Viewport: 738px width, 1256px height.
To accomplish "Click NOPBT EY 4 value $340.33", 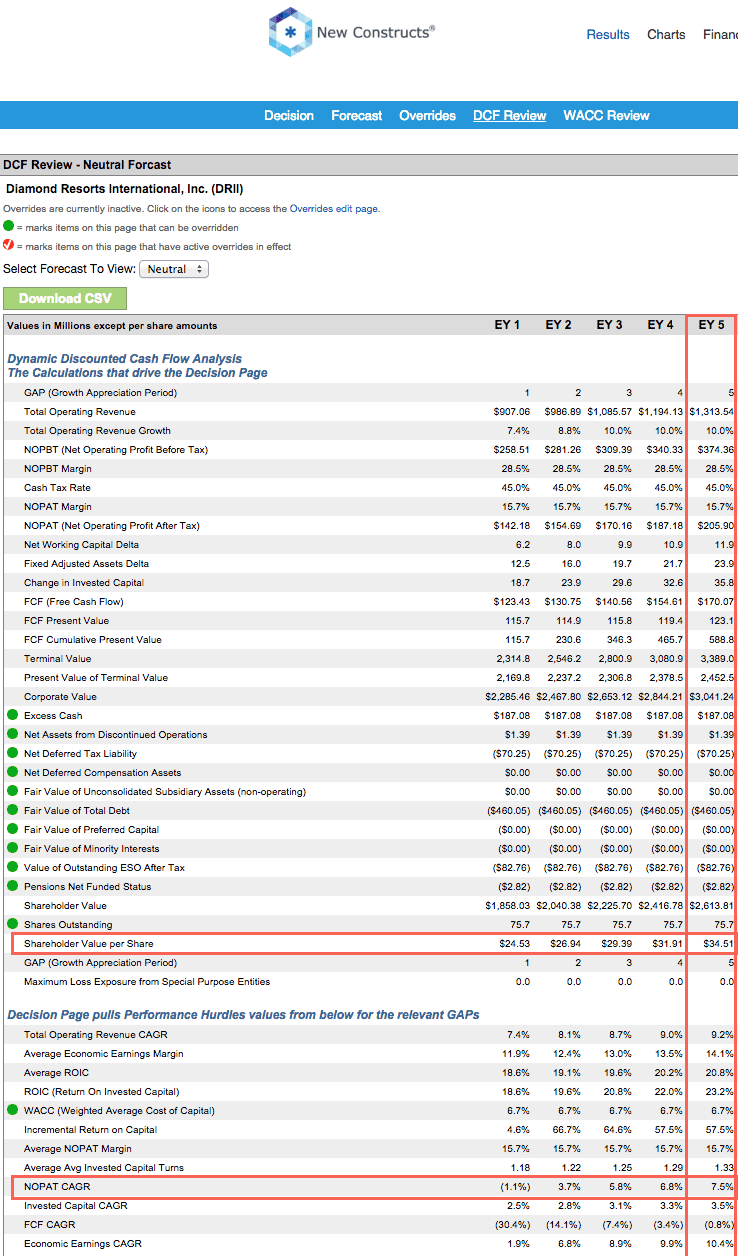I will click(664, 450).
